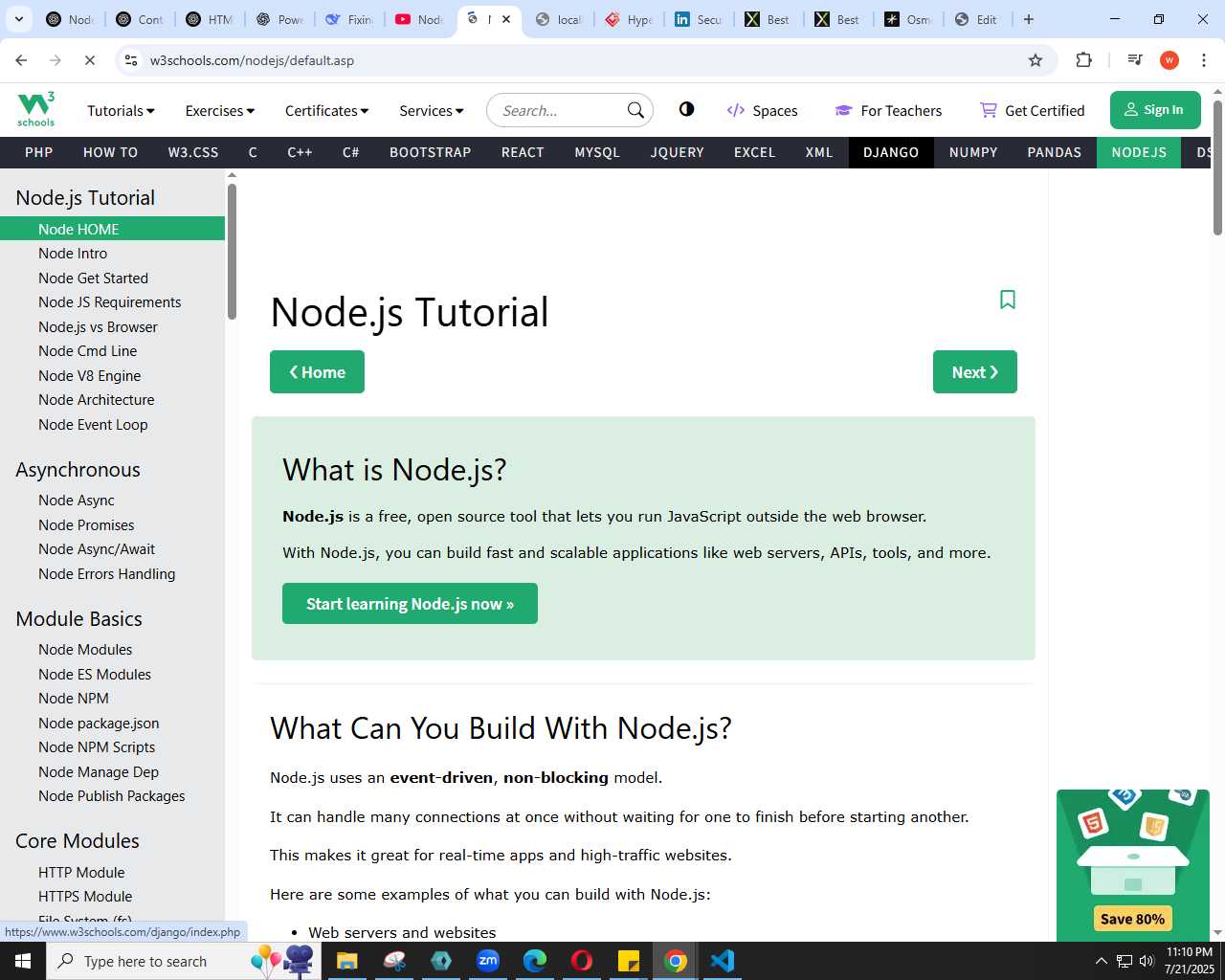Click the search magnifier icon
Screen dimensions: 1225x980
pos(635,110)
